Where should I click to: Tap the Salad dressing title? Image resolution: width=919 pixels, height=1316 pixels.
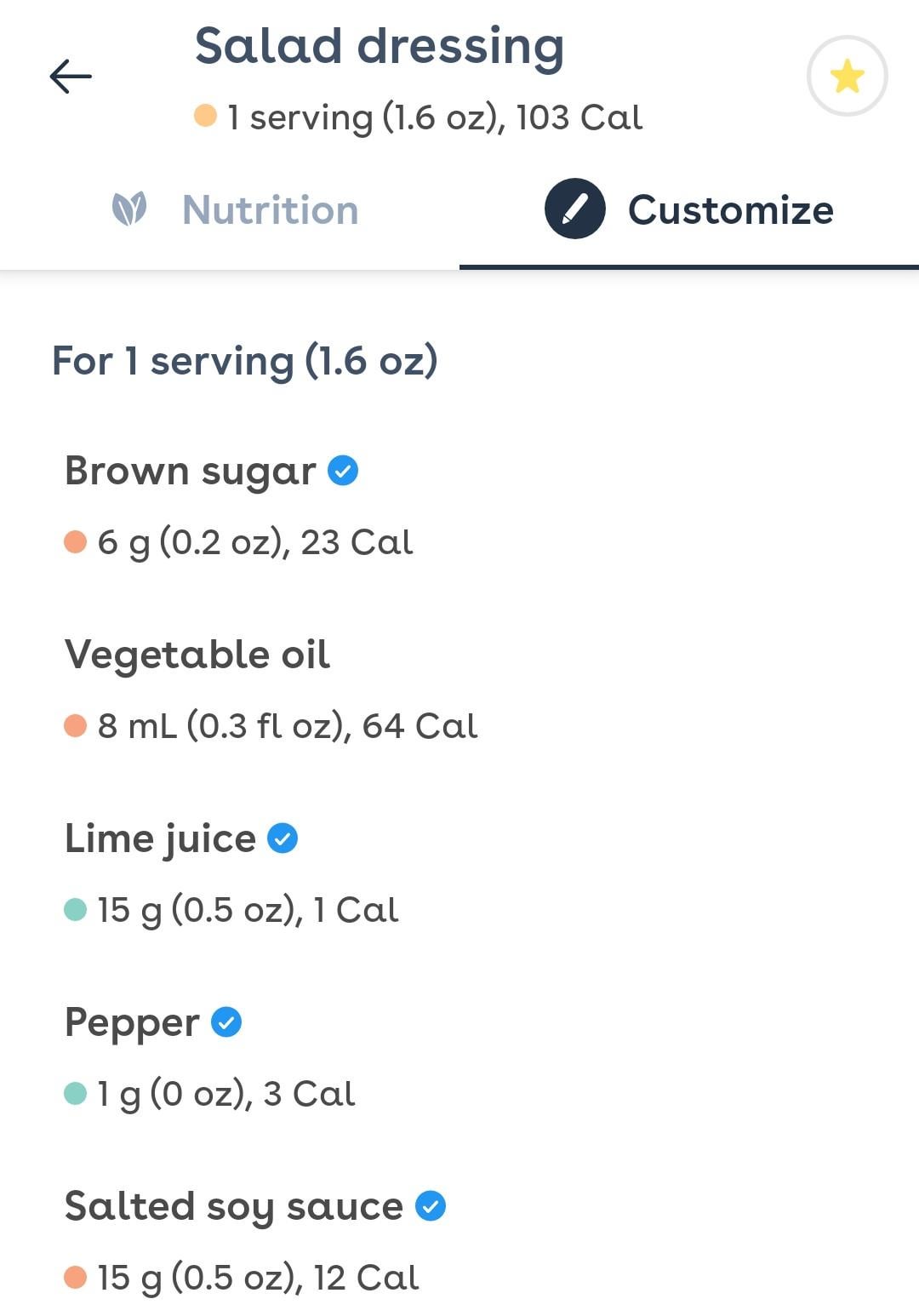[379, 46]
